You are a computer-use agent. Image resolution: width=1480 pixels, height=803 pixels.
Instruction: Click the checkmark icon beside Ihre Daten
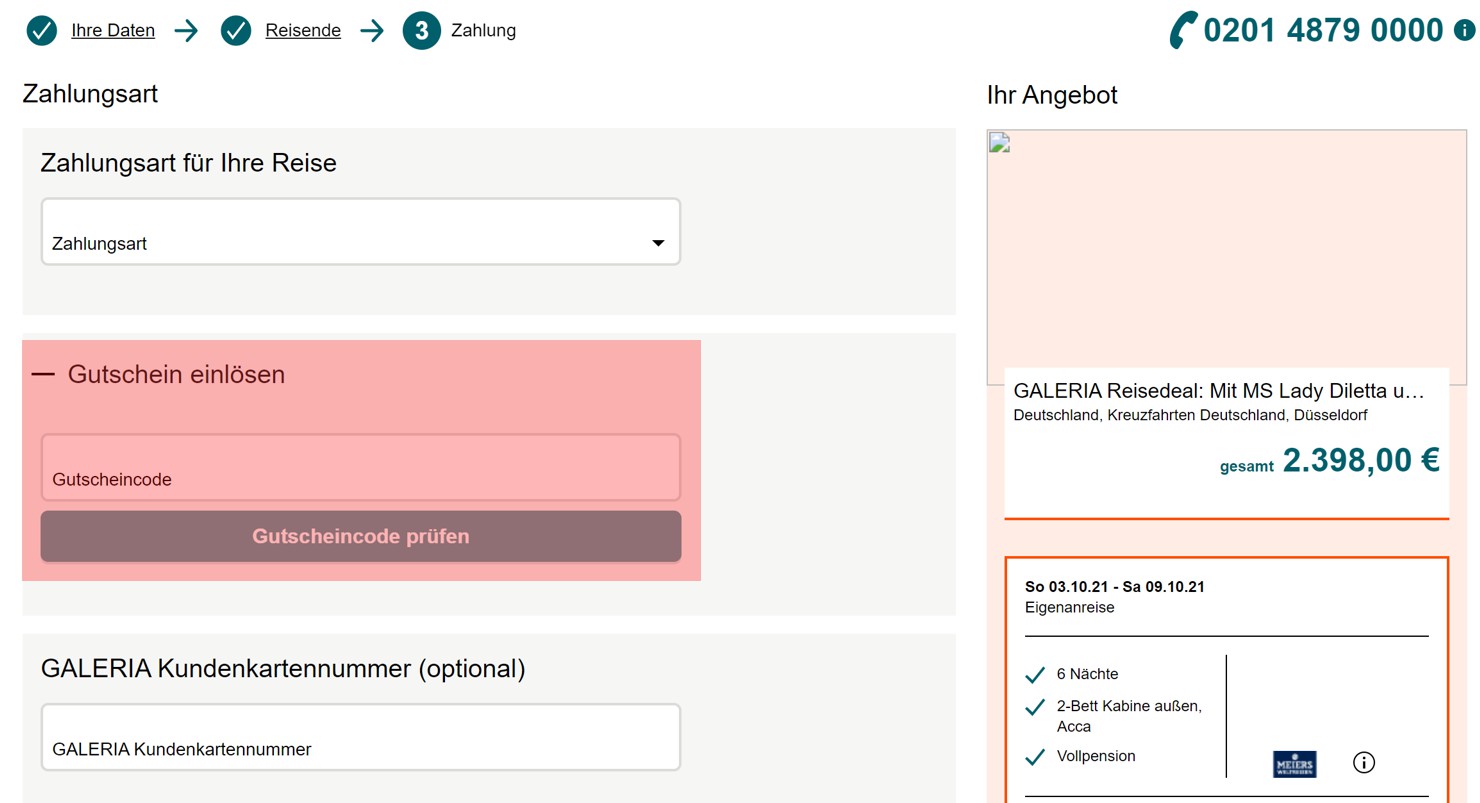[41, 31]
